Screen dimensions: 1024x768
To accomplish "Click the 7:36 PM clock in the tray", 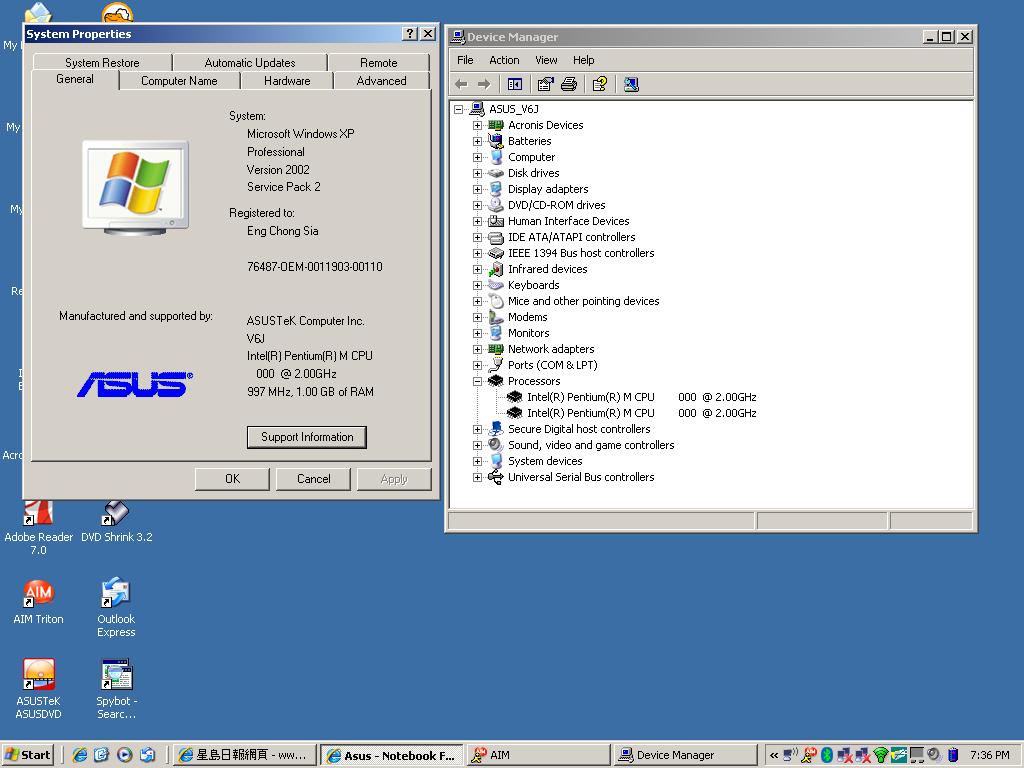I will click(989, 755).
